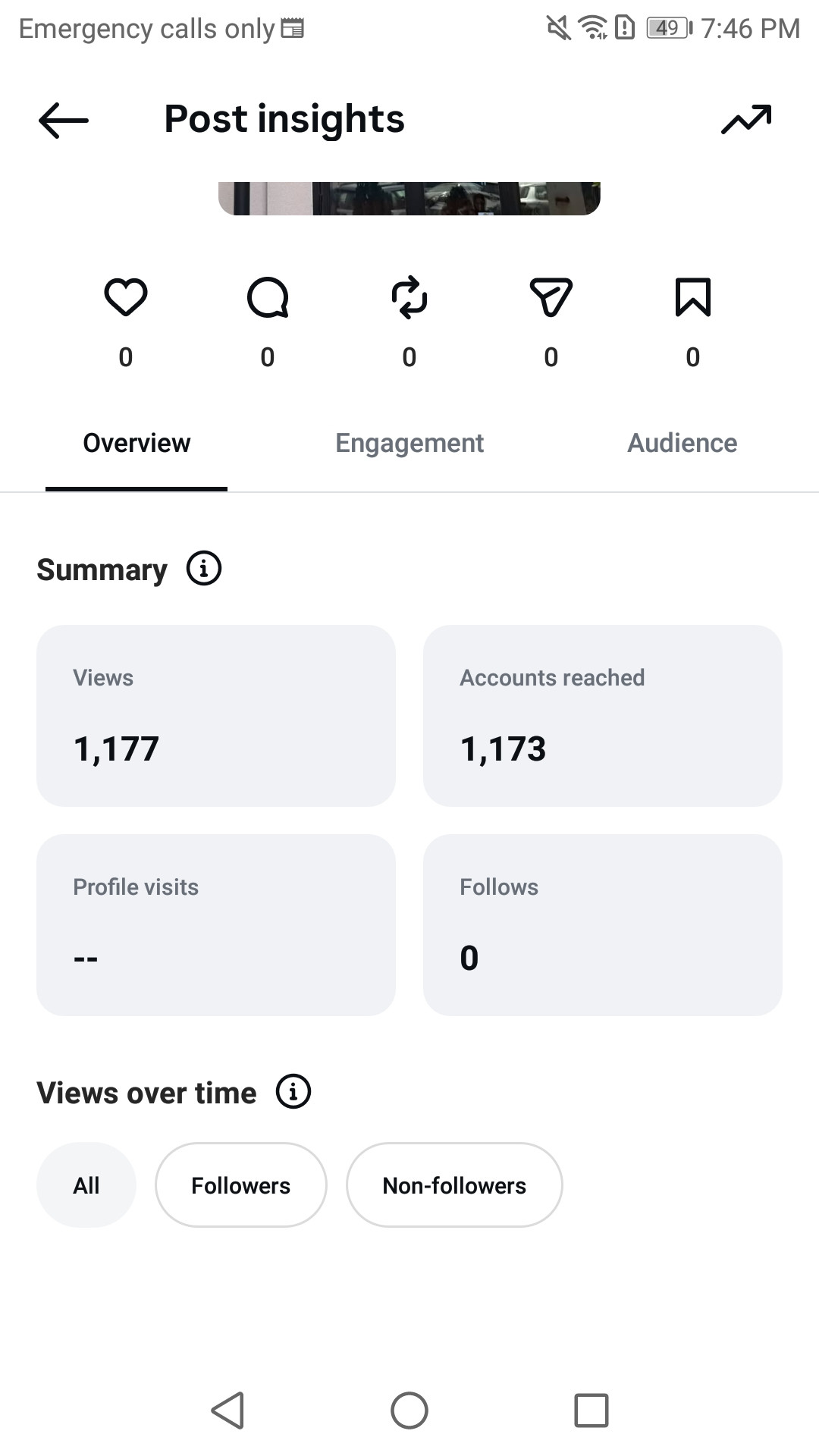Viewport: 819px width, 1456px height.
Task: Tap the post thumbnail image
Action: pyautogui.click(x=409, y=199)
